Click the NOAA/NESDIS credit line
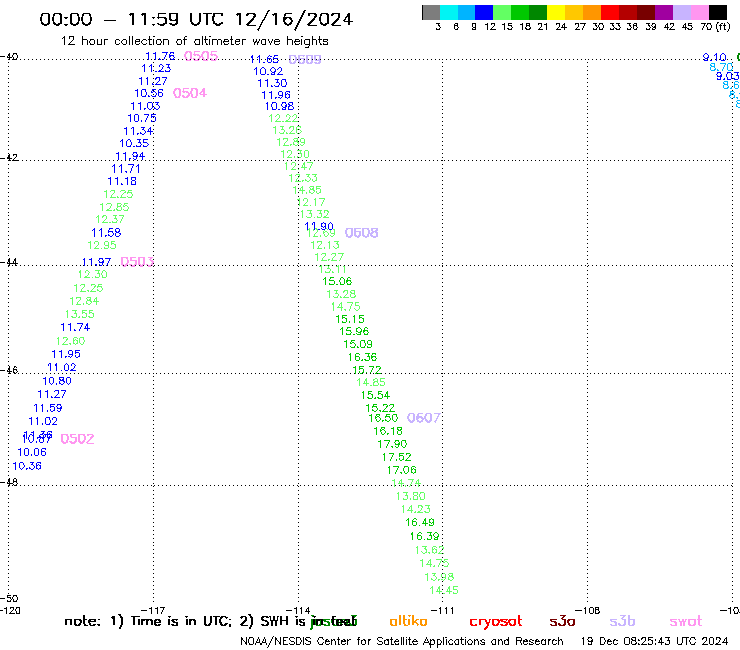The image size is (740, 650). point(402,641)
